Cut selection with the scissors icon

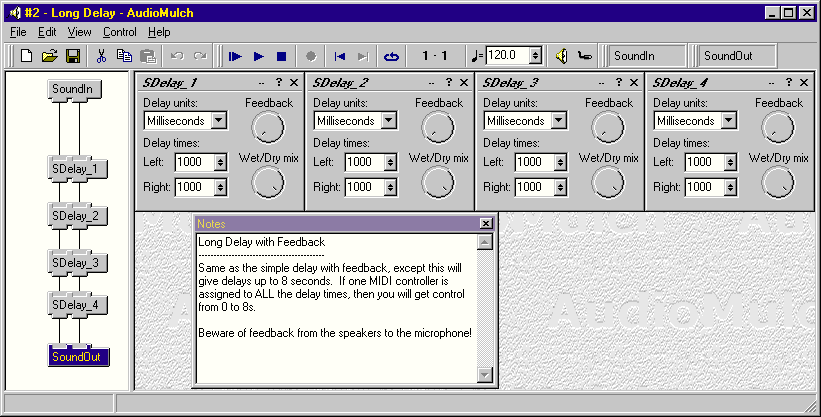click(x=102, y=56)
